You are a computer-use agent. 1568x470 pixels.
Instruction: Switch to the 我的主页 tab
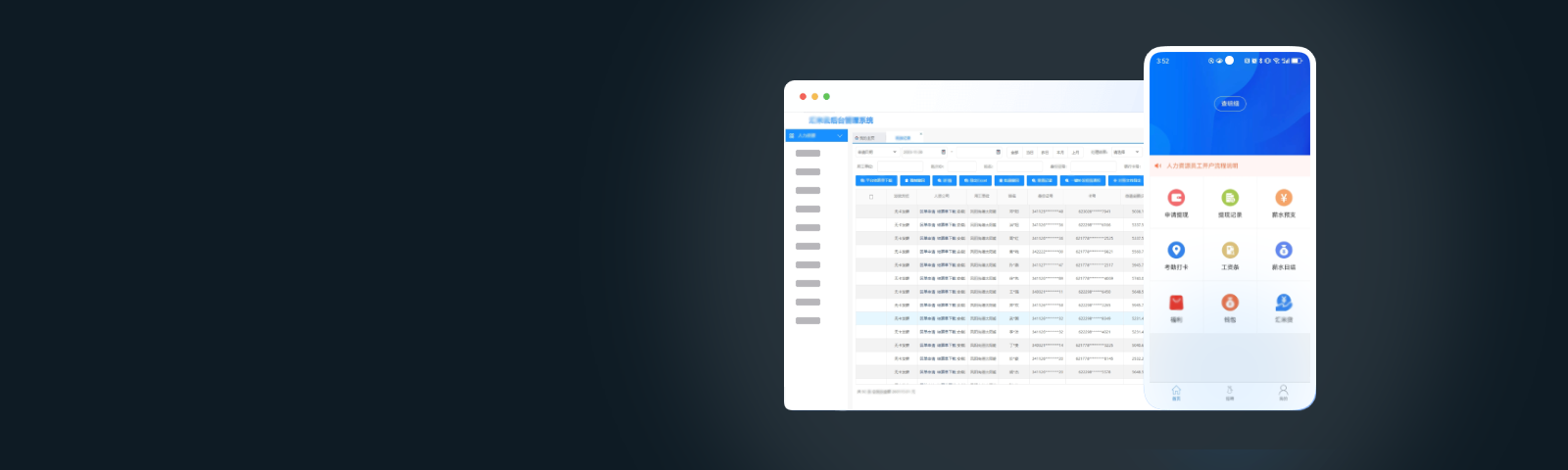tap(865, 138)
